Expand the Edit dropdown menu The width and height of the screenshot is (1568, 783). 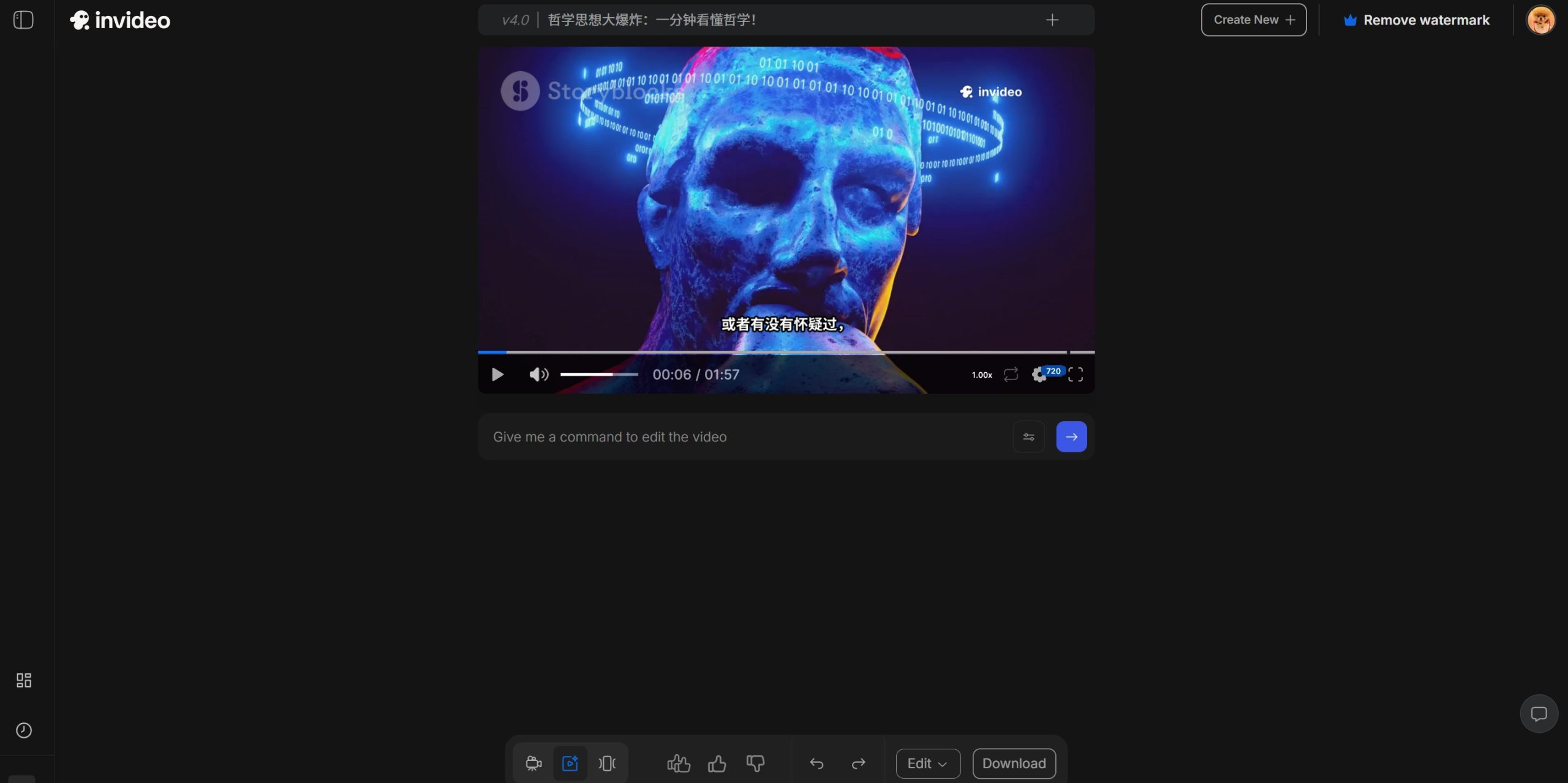pos(927,763)
